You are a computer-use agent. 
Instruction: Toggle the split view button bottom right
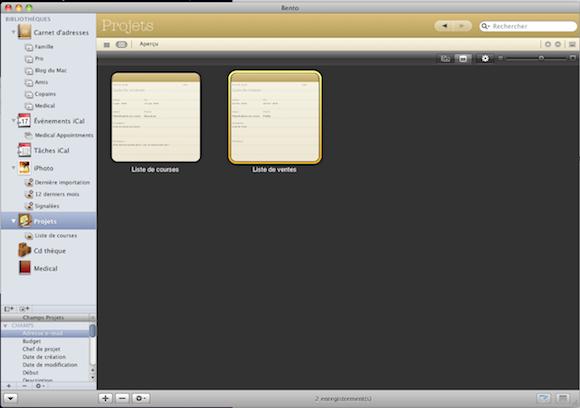tap(543, 398)
